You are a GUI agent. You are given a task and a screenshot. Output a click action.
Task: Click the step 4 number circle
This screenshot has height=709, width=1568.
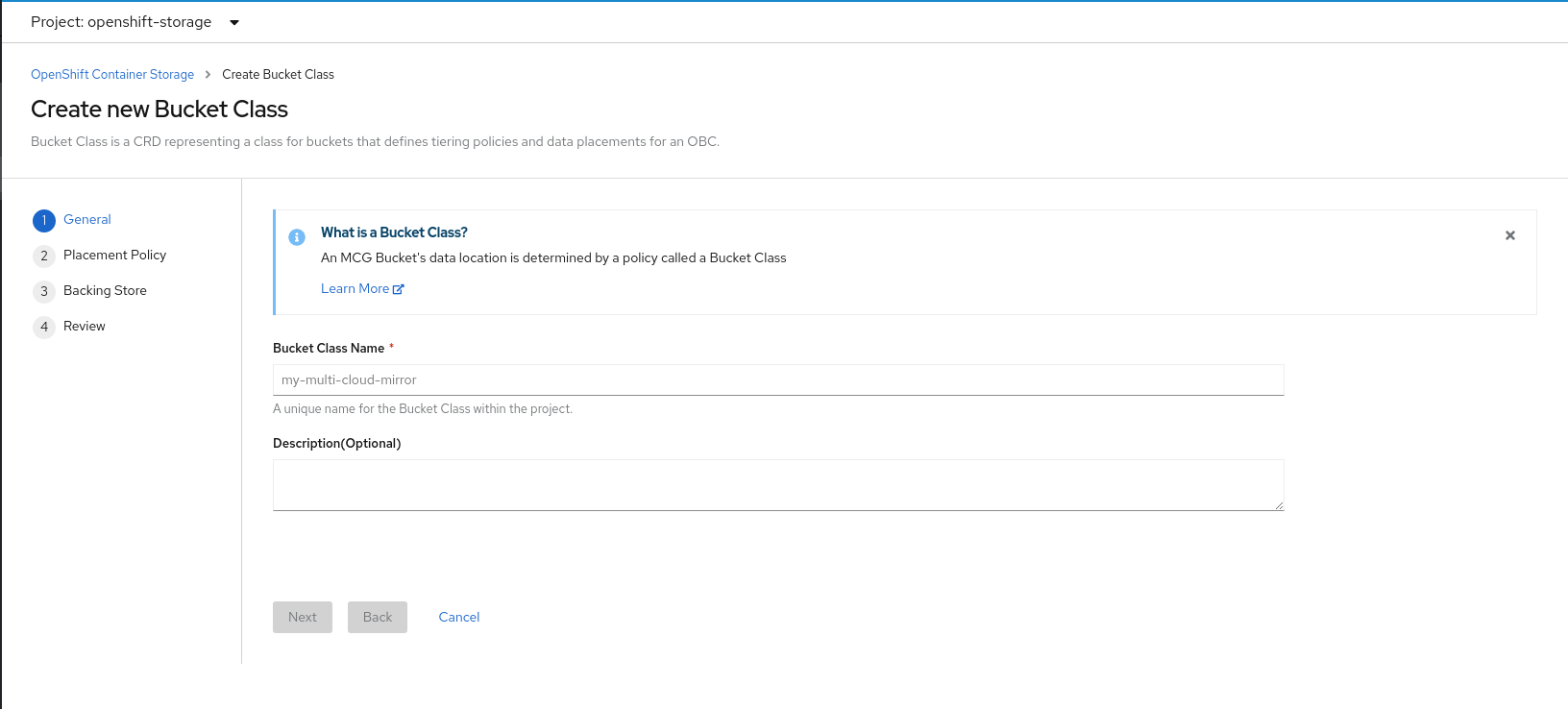click(x=44, y=328)
